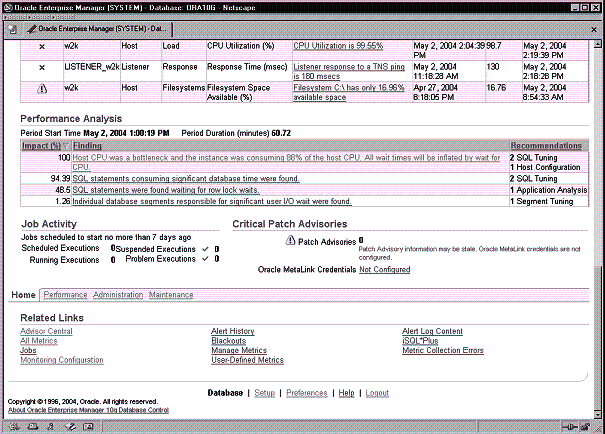Sort findings by the Finding column header
The height and width of the screenshot is (434, 605).
(x=87, y=146)
